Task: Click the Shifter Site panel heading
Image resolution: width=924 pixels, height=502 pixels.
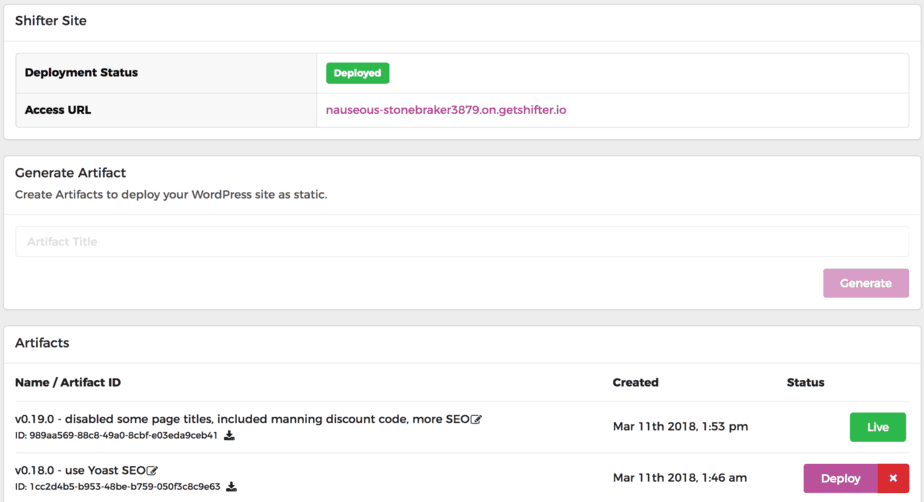Action: [51, 21]
